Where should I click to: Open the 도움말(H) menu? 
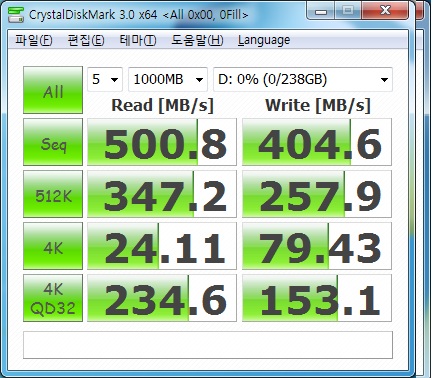coord(197,40)
